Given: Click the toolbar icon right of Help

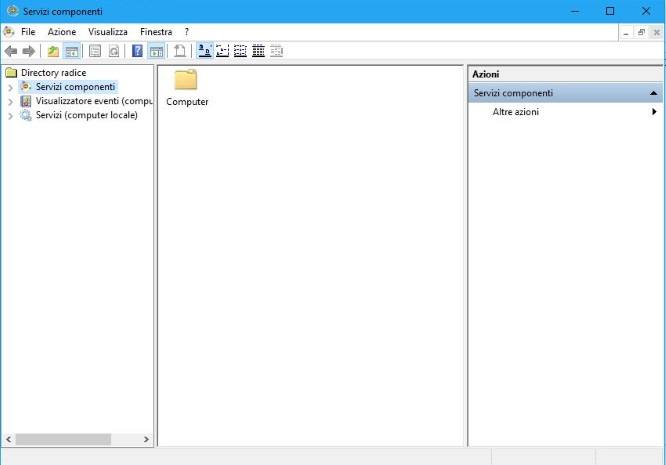Looking at the screenshot, I should (157, 51).
